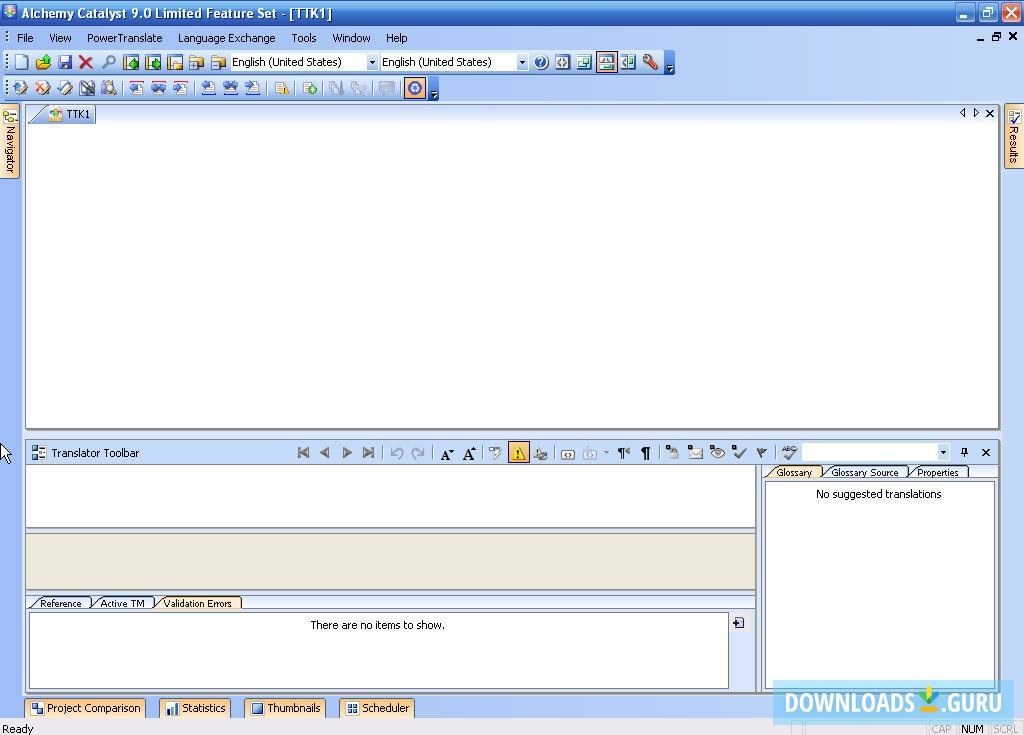Open the Language Exchange menu
This screenshot has width=1024, height=735.
pos(227,38)
